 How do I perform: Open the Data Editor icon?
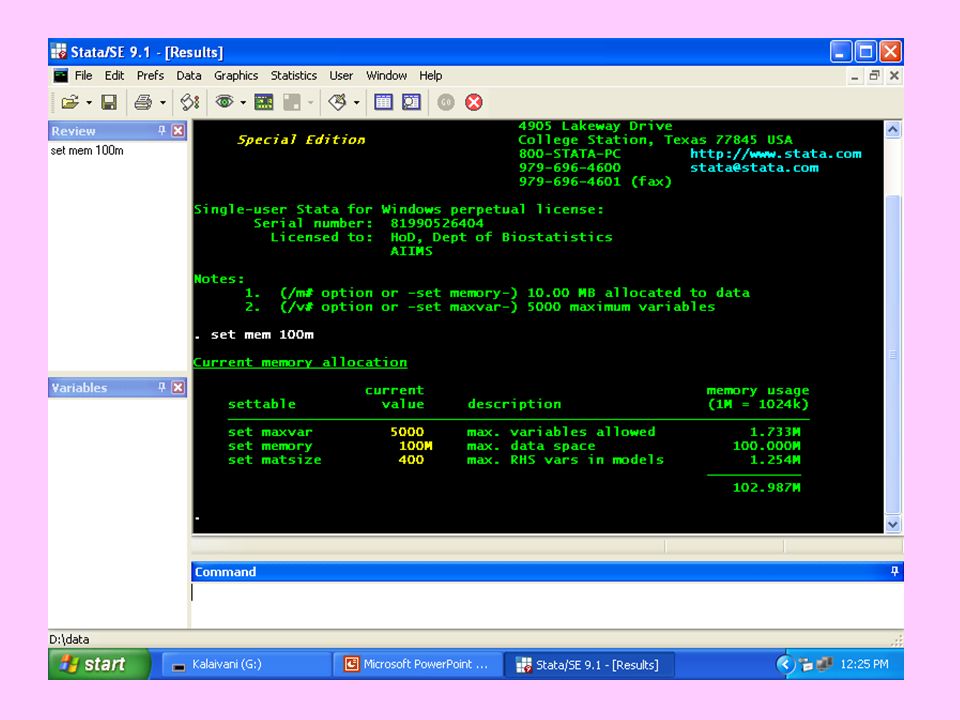(383, 102)
